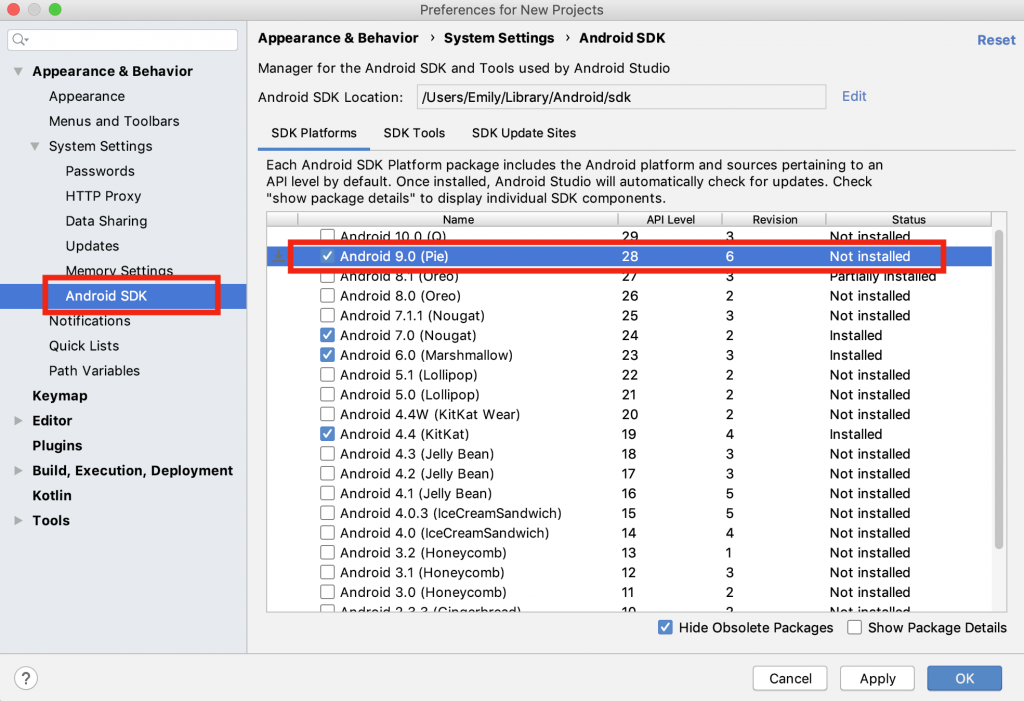
Task: Select HTTP Proxy in settings tree
Action: pyautogui.click(x=103, y=197)
